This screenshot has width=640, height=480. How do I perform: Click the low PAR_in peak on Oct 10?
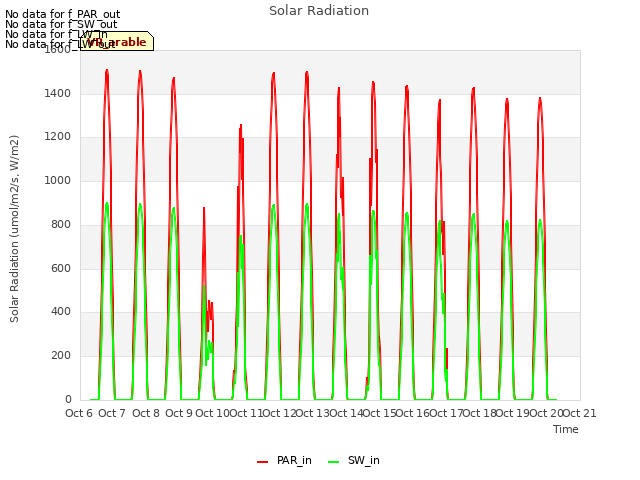point(204,208)
